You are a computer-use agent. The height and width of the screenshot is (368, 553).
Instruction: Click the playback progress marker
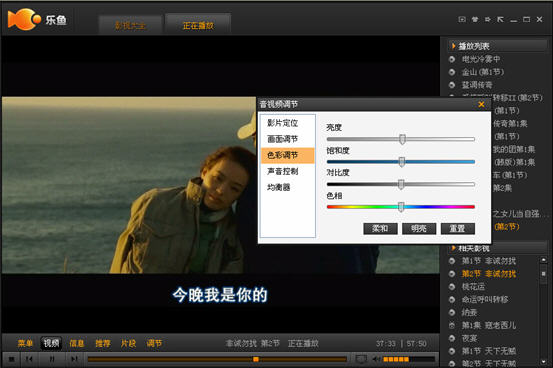point(256,359)
